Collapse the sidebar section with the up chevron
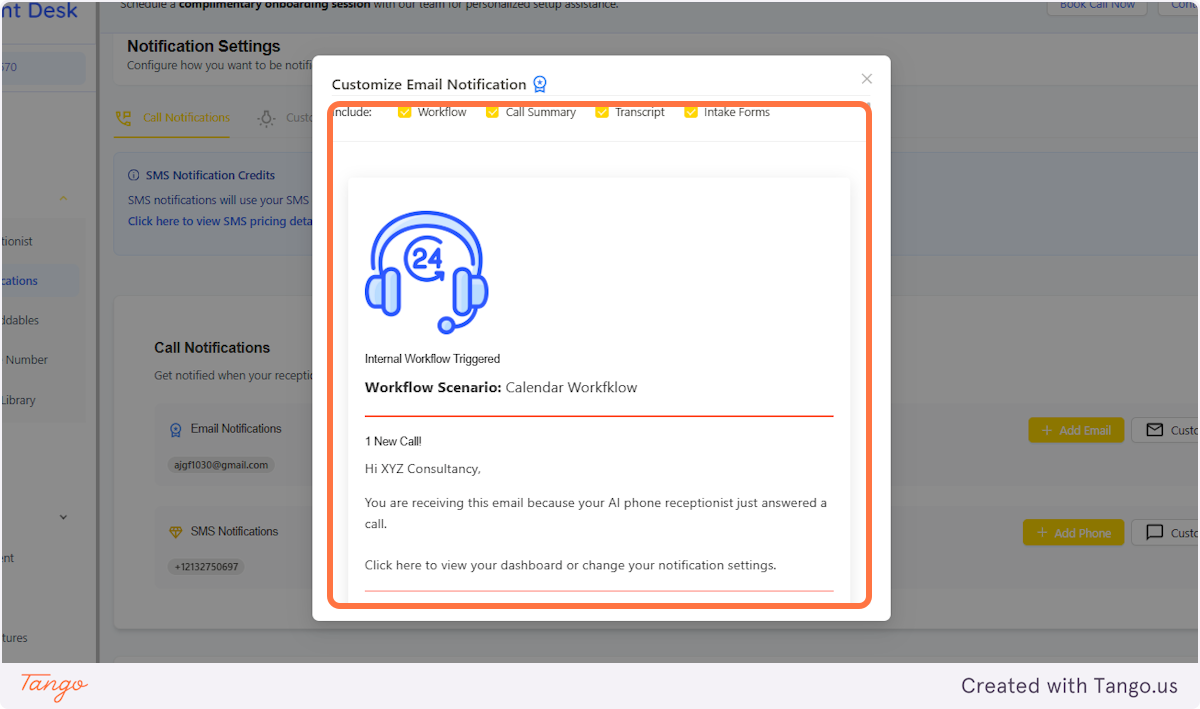 coord(63,198)
